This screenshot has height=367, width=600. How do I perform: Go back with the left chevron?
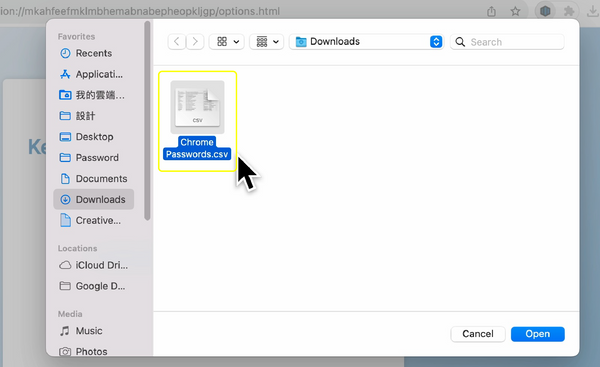pos(177,41)
